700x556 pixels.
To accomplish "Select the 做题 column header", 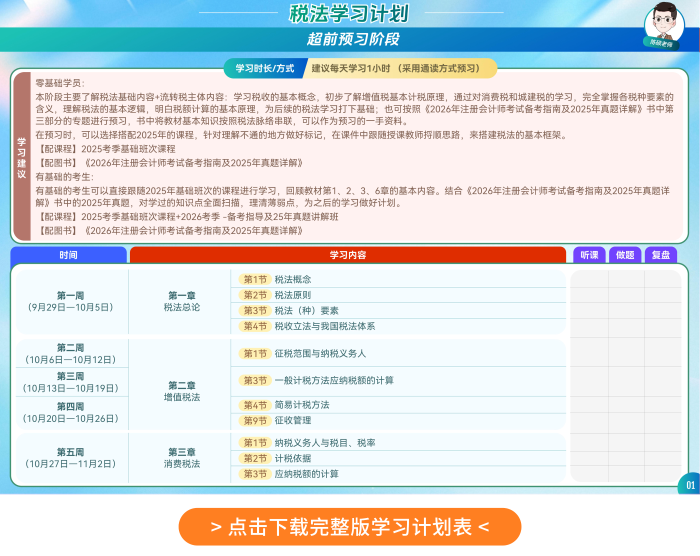I will point(625,255).
